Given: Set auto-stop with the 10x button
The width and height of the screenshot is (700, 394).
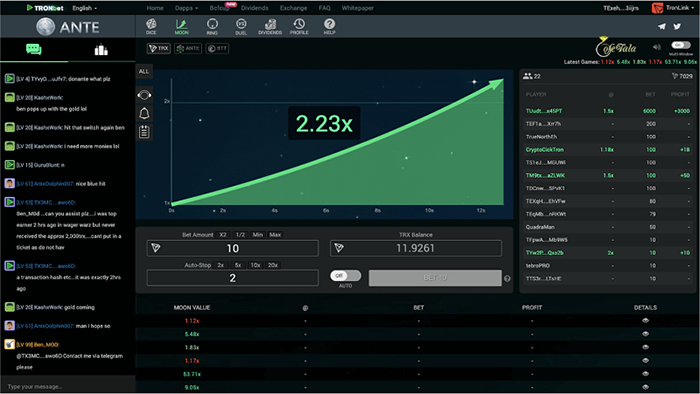Looking at the screenshot, I should click(255, 265).
